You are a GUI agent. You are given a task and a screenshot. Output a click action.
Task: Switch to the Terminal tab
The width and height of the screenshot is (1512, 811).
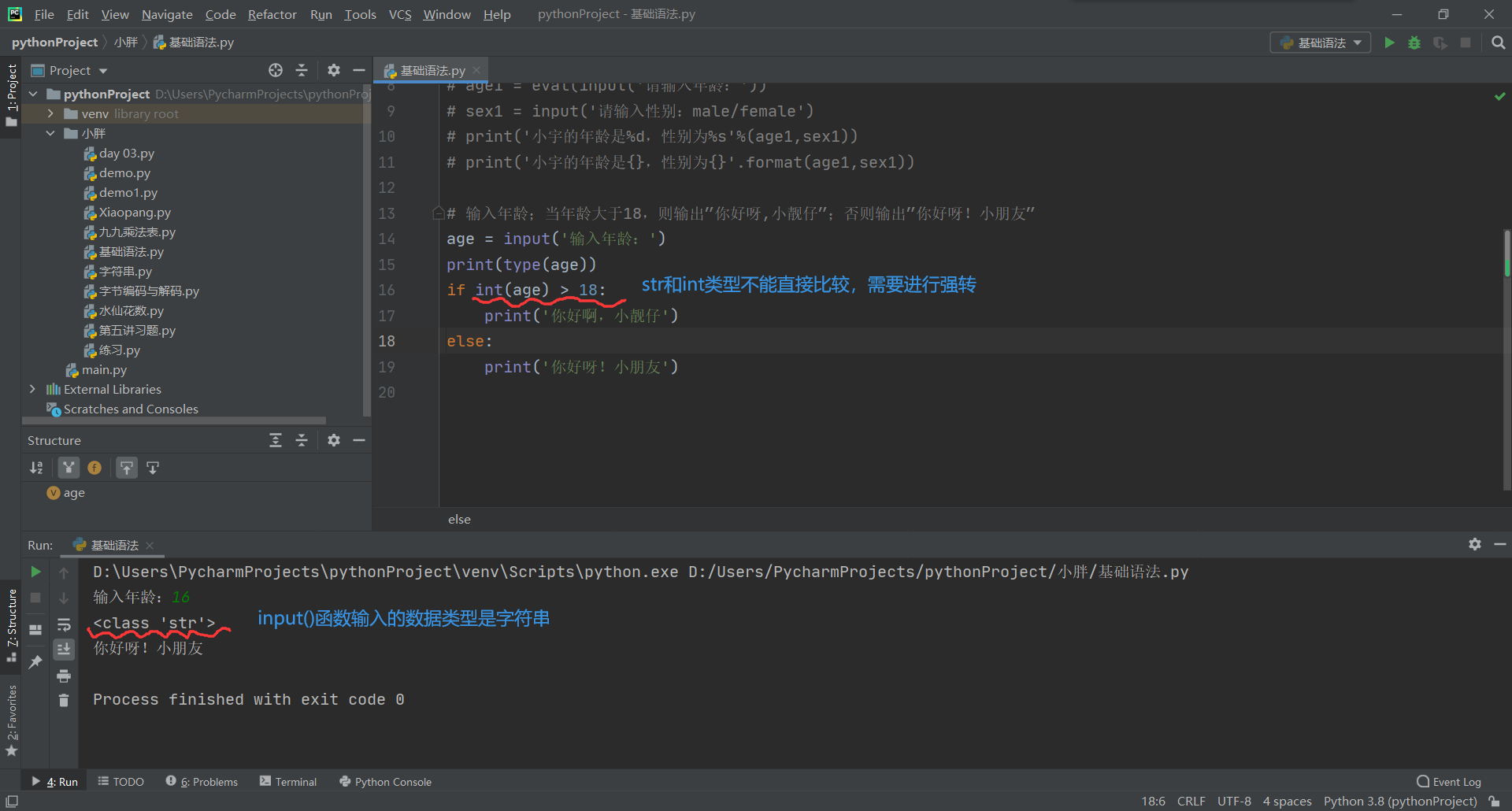tap(288, 782)
